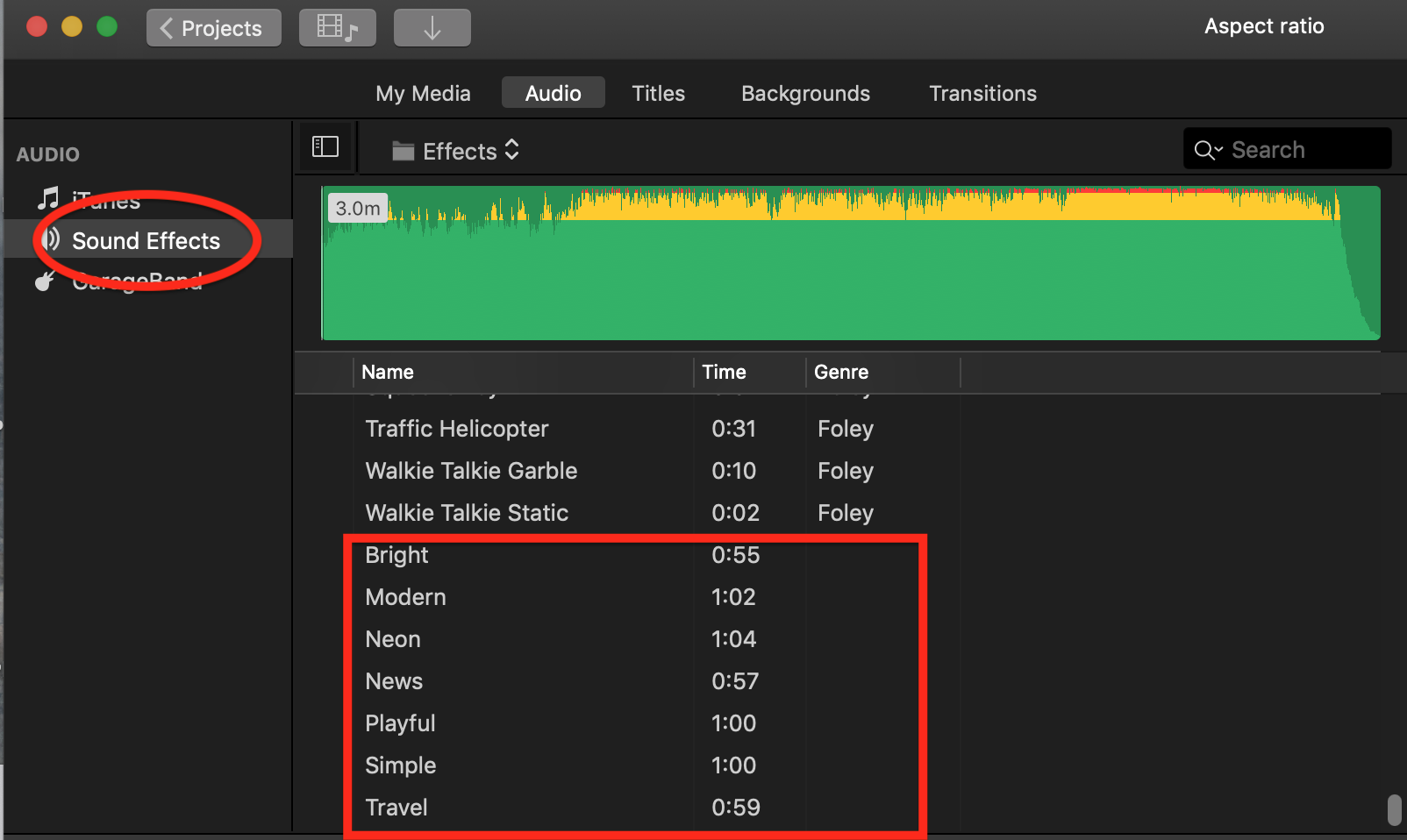This screenshot has height=840, width=1407.
Task: Click the 1:04 time of Neon
Action: pyautogui.click(x=734, y=639)
